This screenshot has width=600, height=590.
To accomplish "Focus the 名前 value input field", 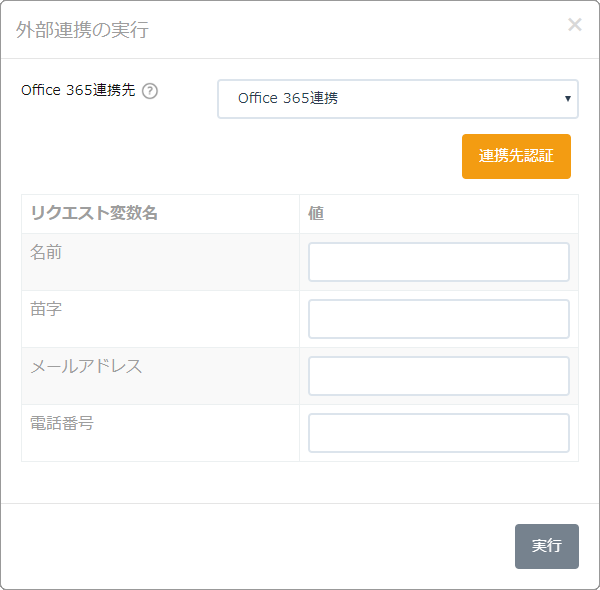I will (x=439, y=262).
